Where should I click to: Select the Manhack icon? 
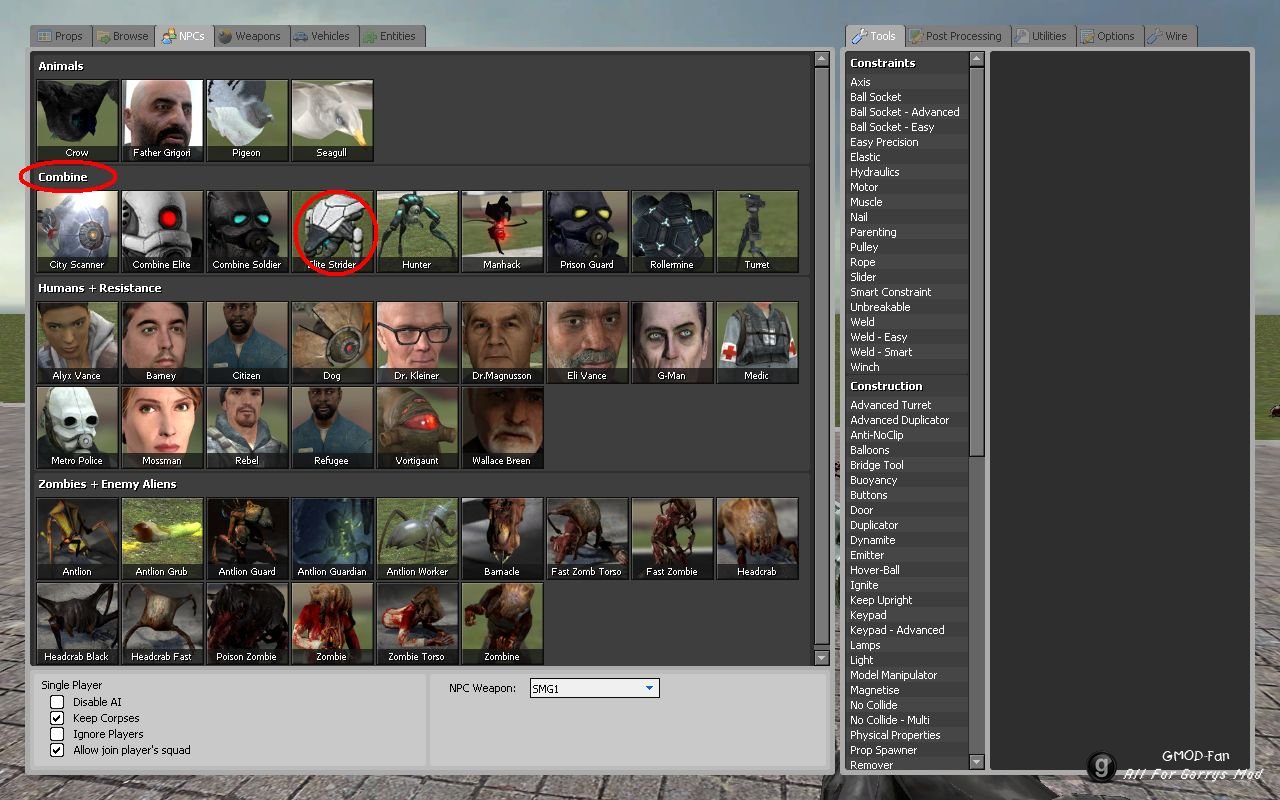[x=502, y=231]
